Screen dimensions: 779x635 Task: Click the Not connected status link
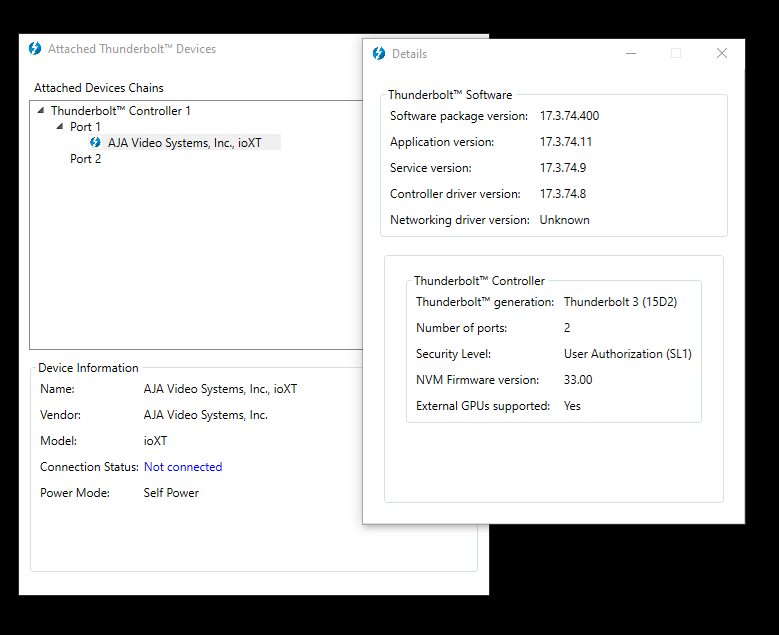(183, 467)
